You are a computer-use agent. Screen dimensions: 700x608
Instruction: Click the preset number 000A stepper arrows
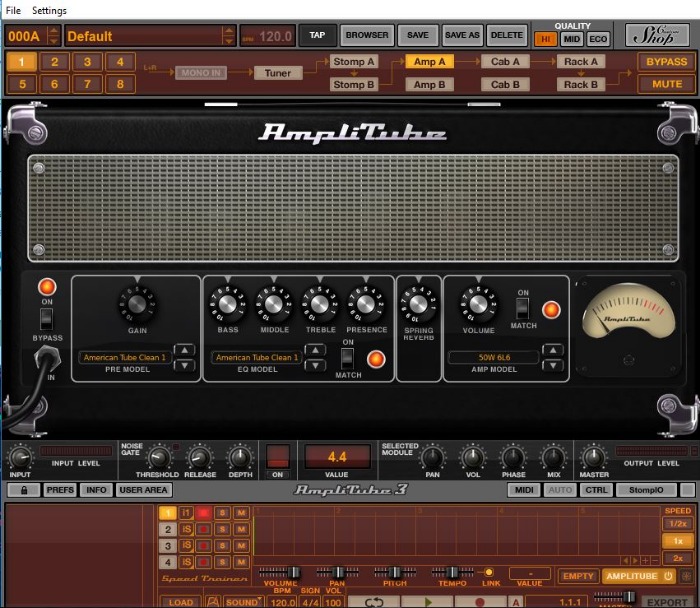[x=54, y=36]
